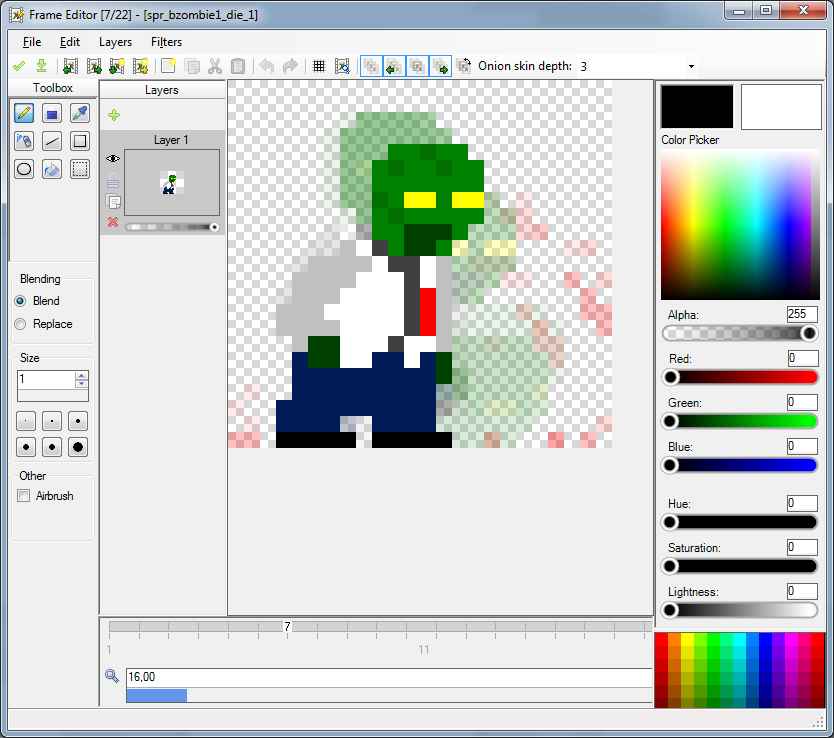This screenshot has width=834, height=738.
Task: Enable the Airbrush checkbox
Action: pos(23,496)
